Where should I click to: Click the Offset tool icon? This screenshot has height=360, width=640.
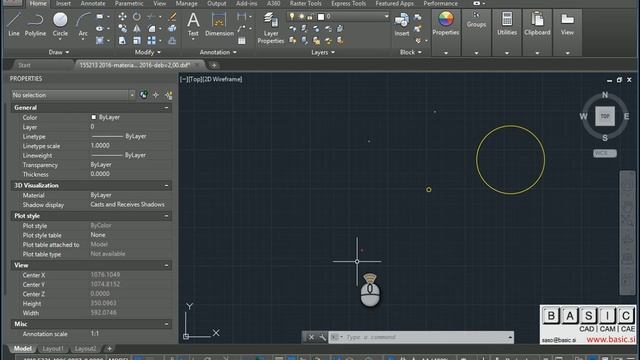(x=172, y=40)
